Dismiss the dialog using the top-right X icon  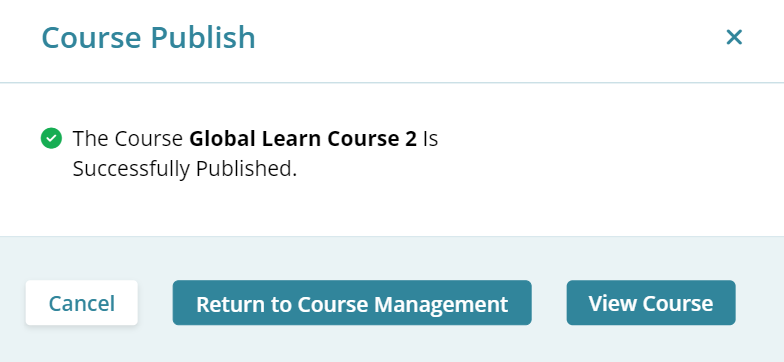point(734,37)
